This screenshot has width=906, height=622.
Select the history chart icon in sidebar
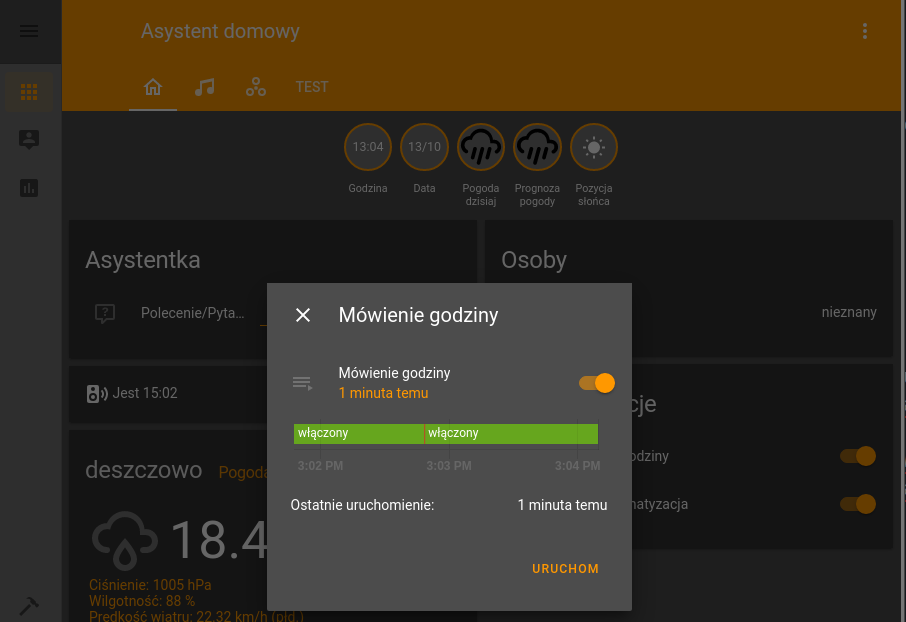pyautogui.click(x=29, y=188)
